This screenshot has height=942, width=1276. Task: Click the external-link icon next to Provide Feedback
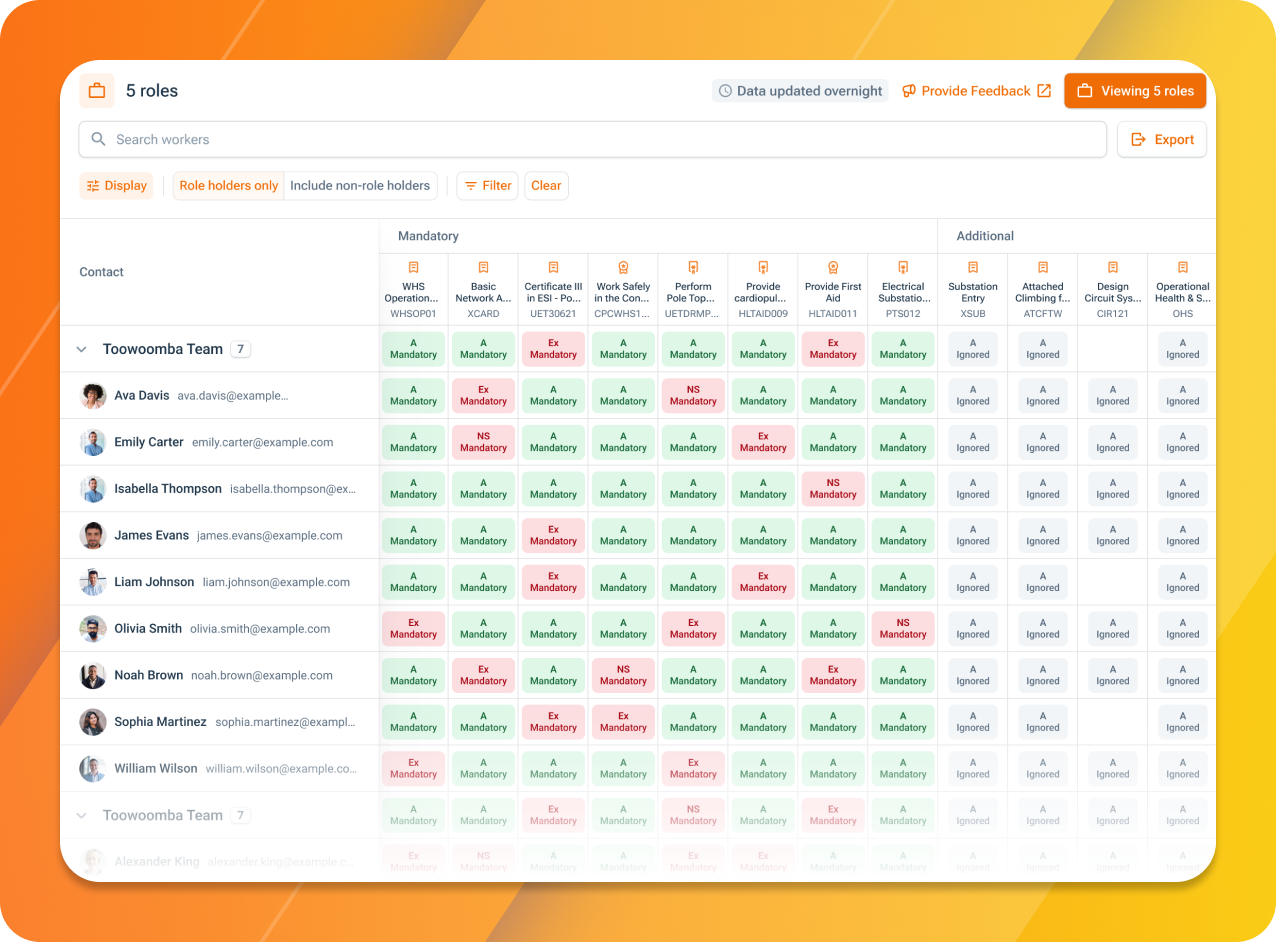point(1044,91)
